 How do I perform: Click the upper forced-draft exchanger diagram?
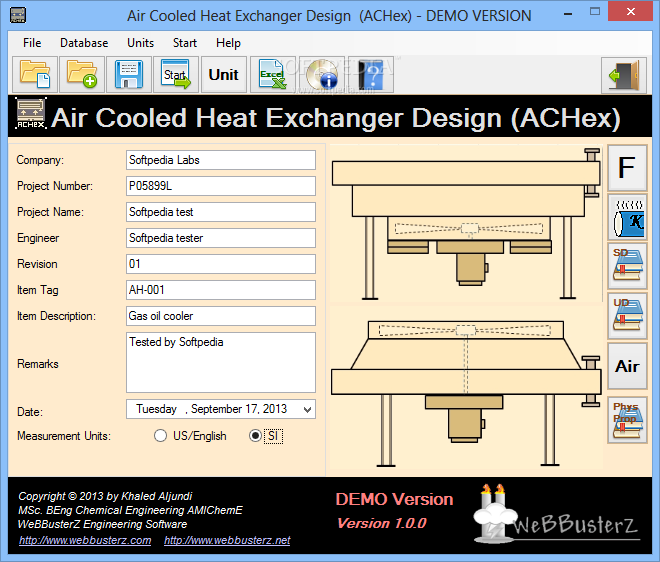point(466,223)
